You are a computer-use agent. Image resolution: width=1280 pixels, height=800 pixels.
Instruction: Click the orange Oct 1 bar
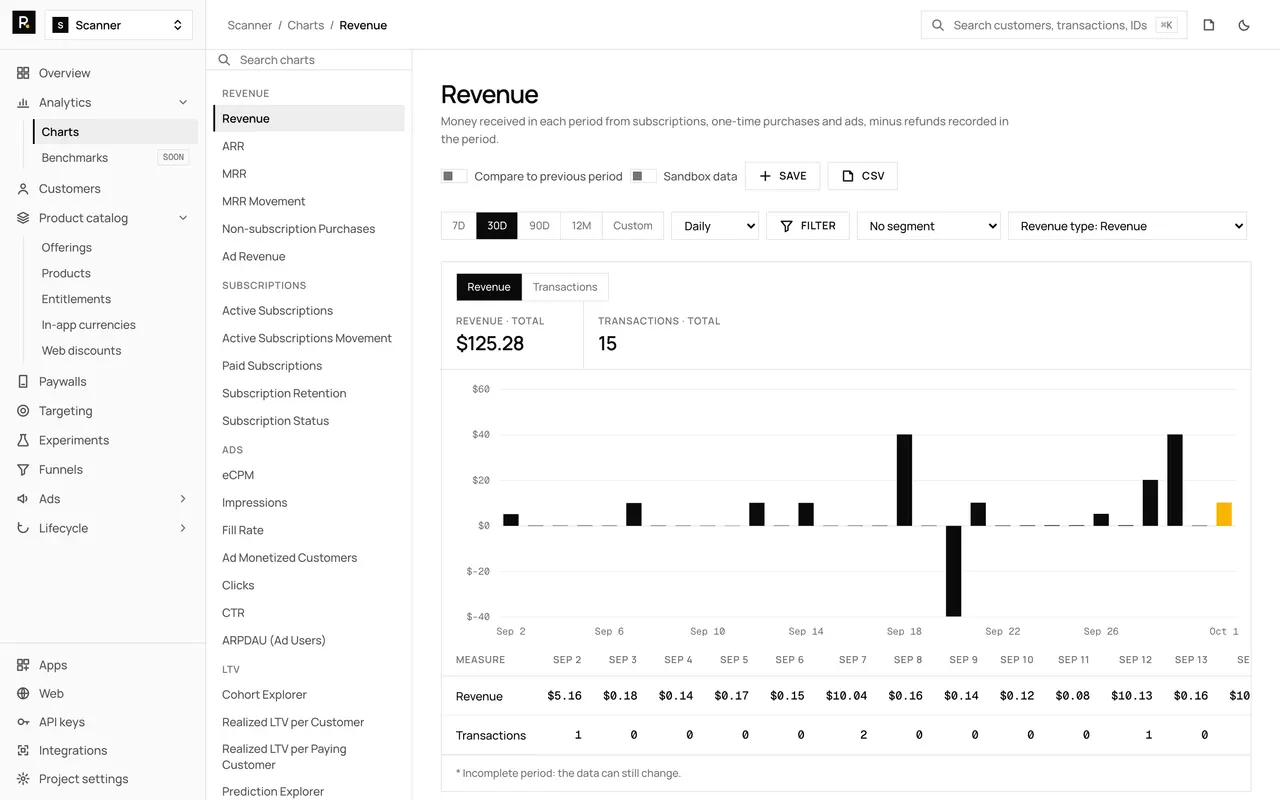coord(1224,514)
